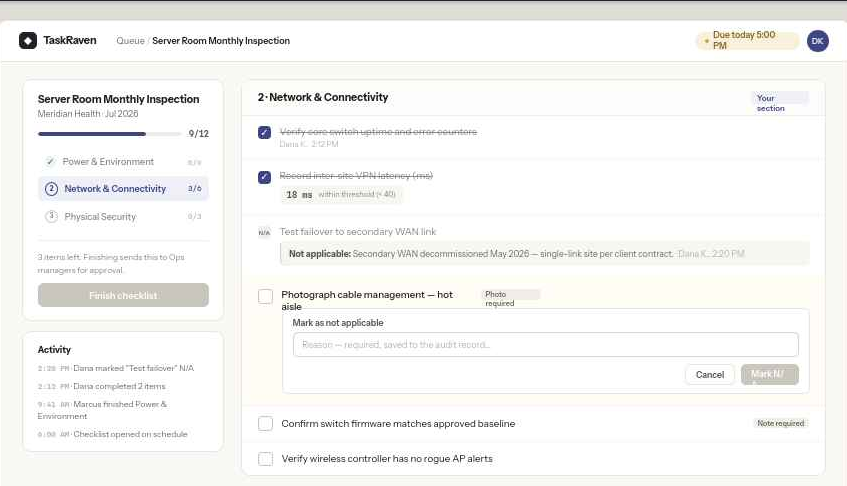Focus the not-applicable Reason input field

pyautogui.click(x=546, y=345)
